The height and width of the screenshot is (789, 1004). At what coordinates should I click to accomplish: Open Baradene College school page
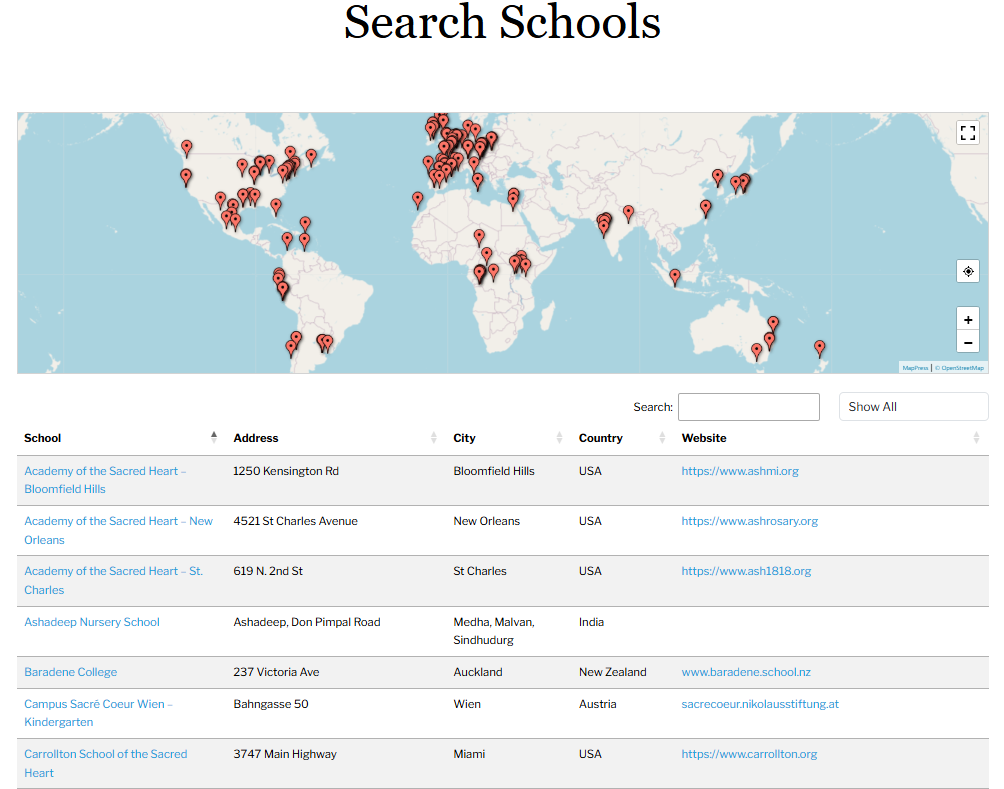click(x=70, y=672)
